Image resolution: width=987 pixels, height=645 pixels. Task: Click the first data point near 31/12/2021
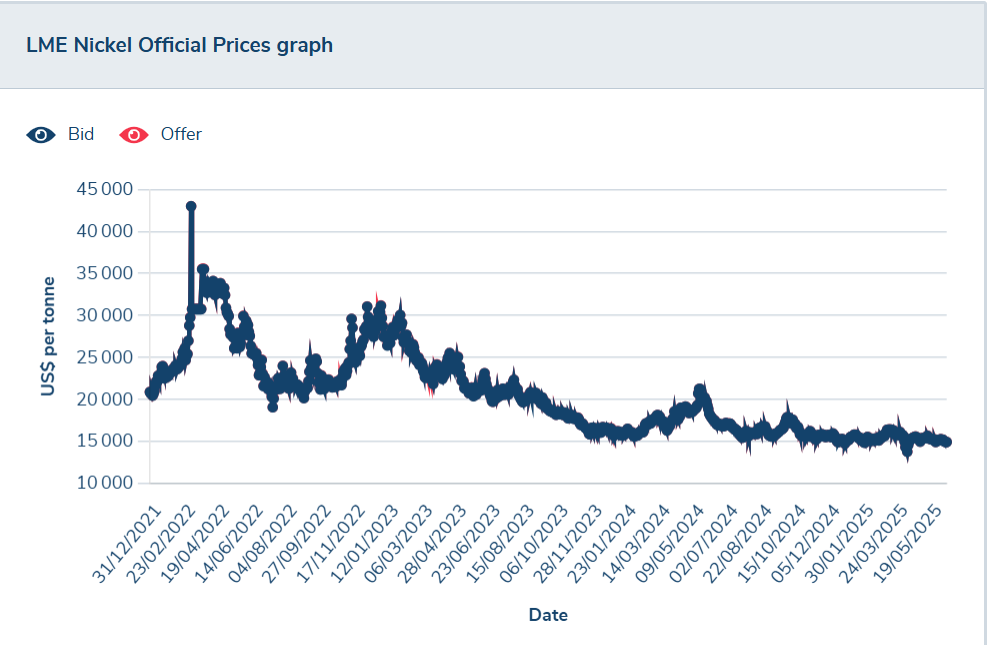coord(150,392)
